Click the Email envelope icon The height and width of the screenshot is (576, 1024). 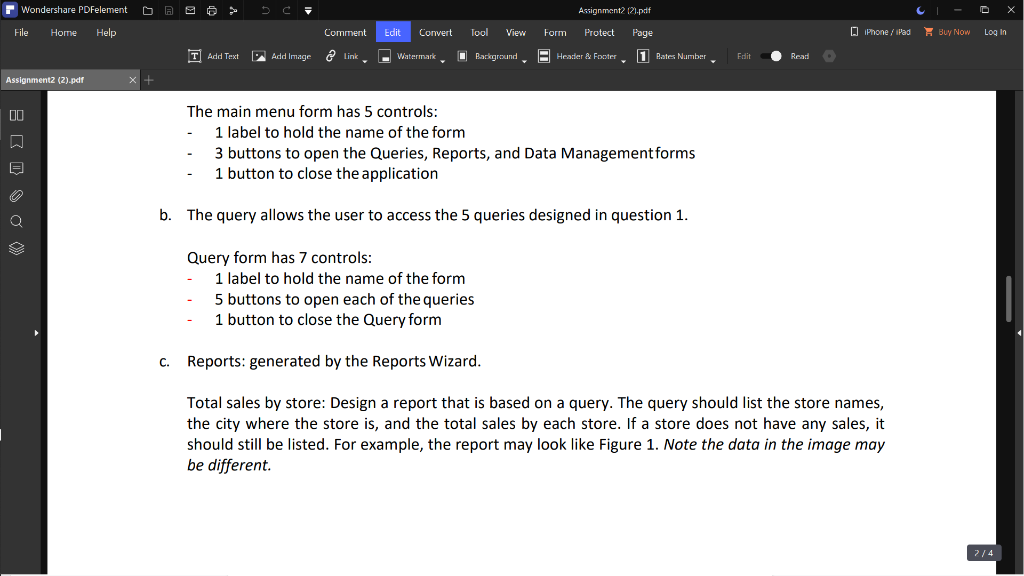click(190, 10)
